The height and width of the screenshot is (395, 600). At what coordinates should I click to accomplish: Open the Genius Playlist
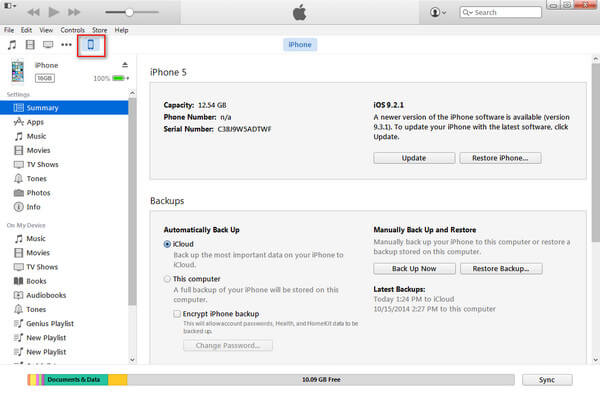point(64,324)
